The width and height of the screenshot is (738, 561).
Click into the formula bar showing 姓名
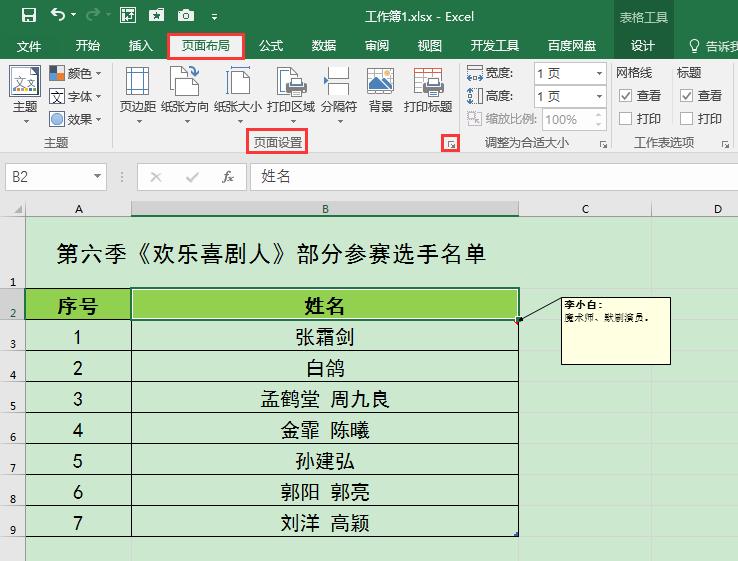pyautogui.click(x=494, y=177)
